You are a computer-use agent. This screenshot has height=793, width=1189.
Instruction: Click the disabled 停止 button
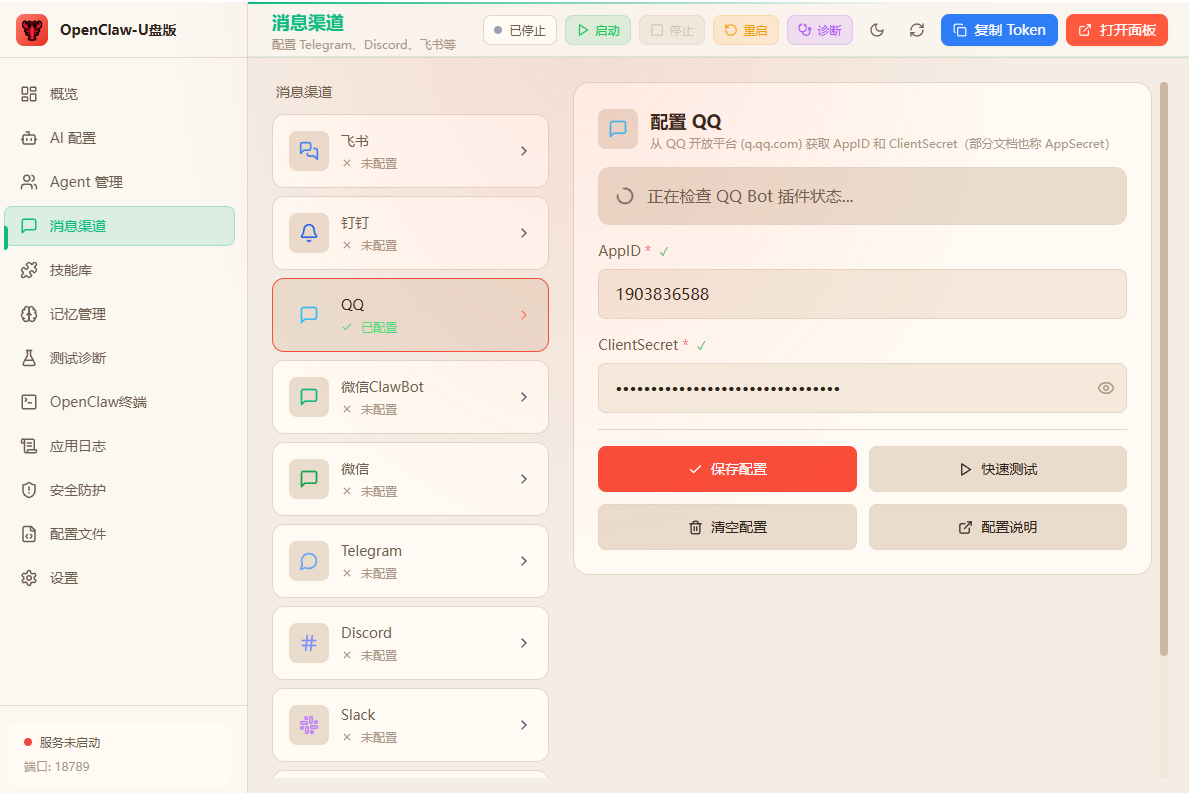coord(672,30)
